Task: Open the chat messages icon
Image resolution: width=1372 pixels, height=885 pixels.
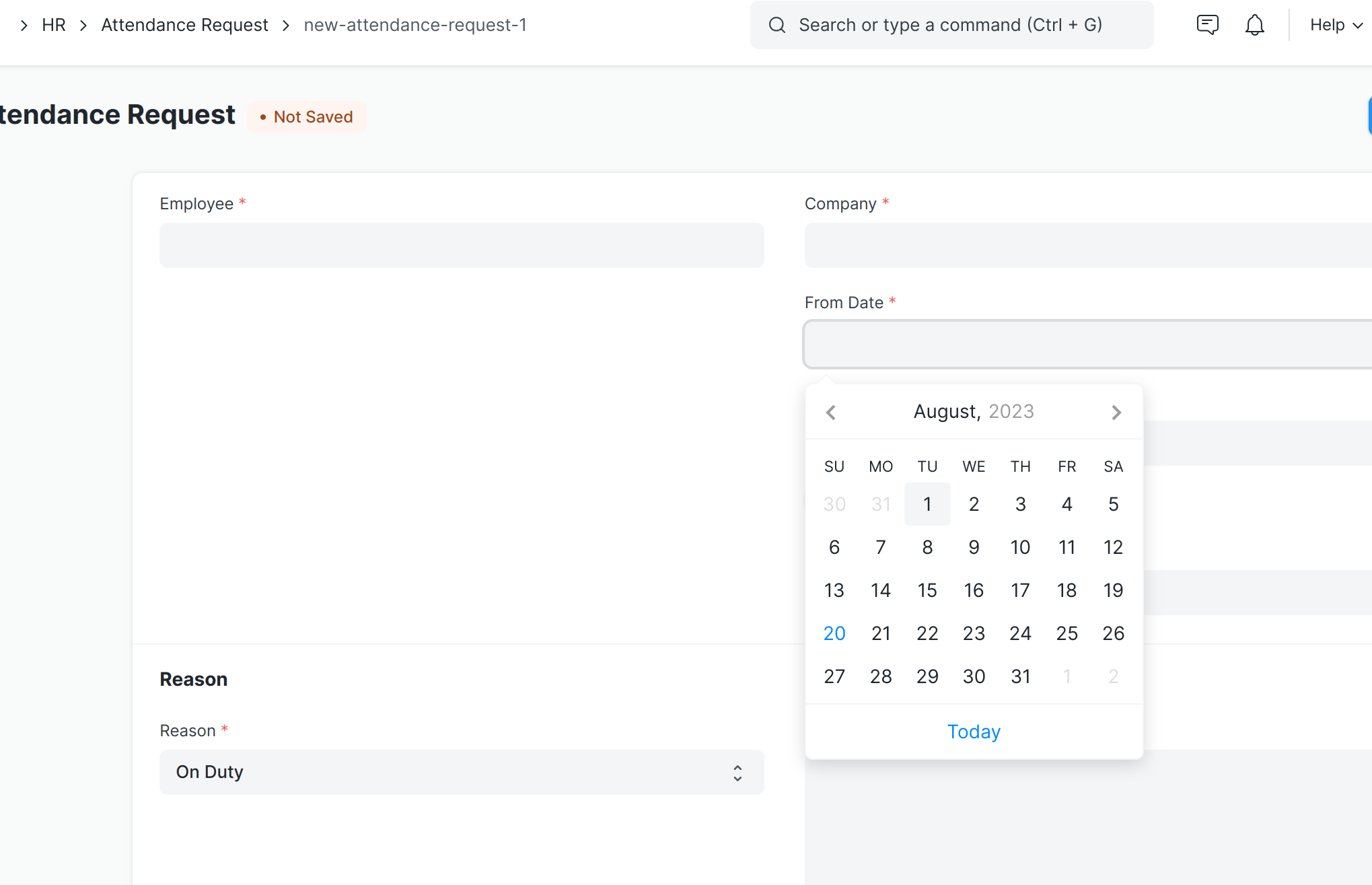Action: pyautogui.click(x=1207, y=24)
